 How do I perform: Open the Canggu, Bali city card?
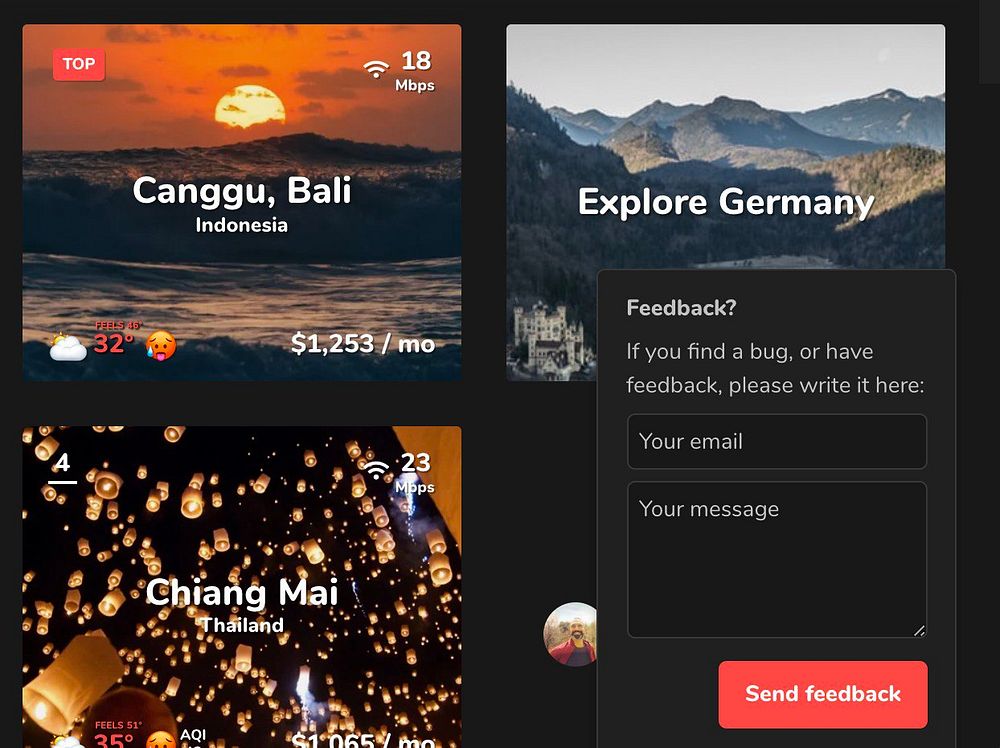click(242, 202)
